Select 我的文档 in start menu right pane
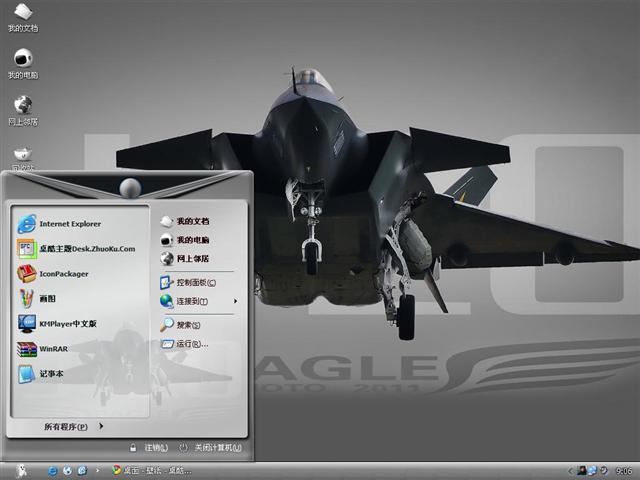 click(x=184, y=221)
